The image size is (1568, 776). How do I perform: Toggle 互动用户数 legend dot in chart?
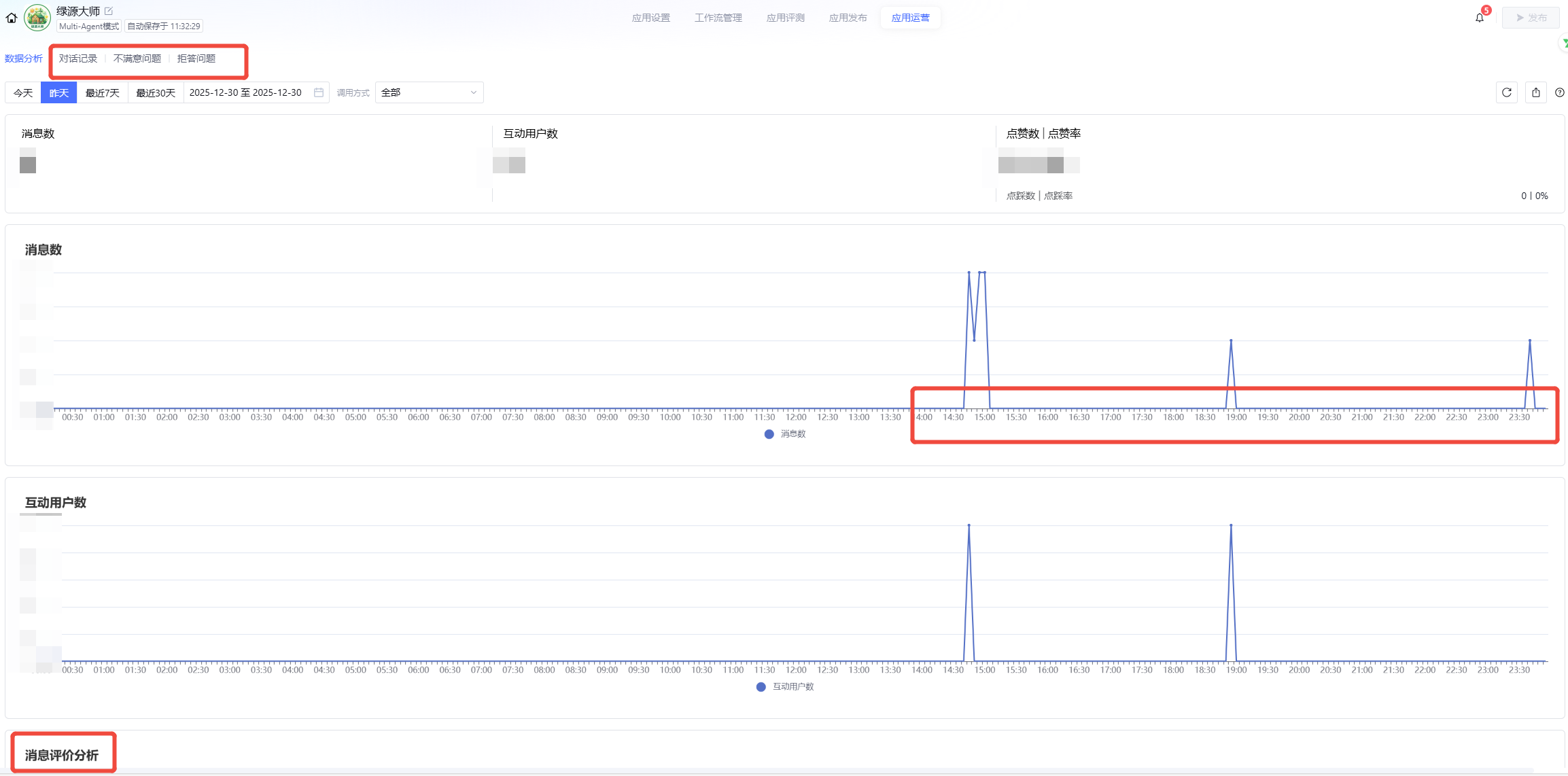761,687
